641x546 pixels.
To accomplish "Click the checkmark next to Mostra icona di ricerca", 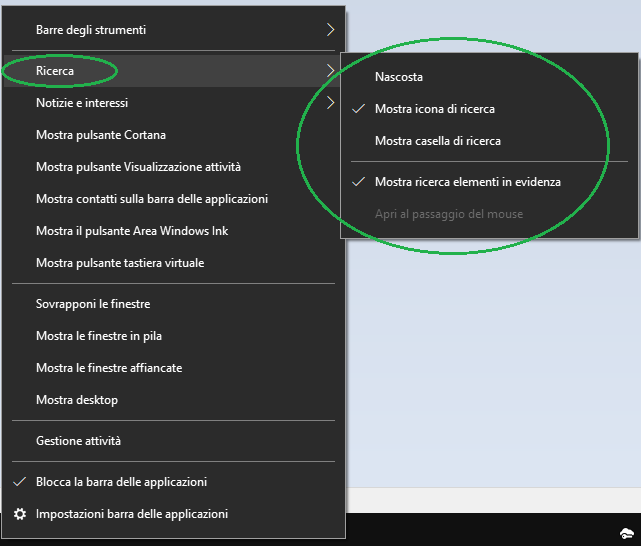I will [x=359, y=109].
